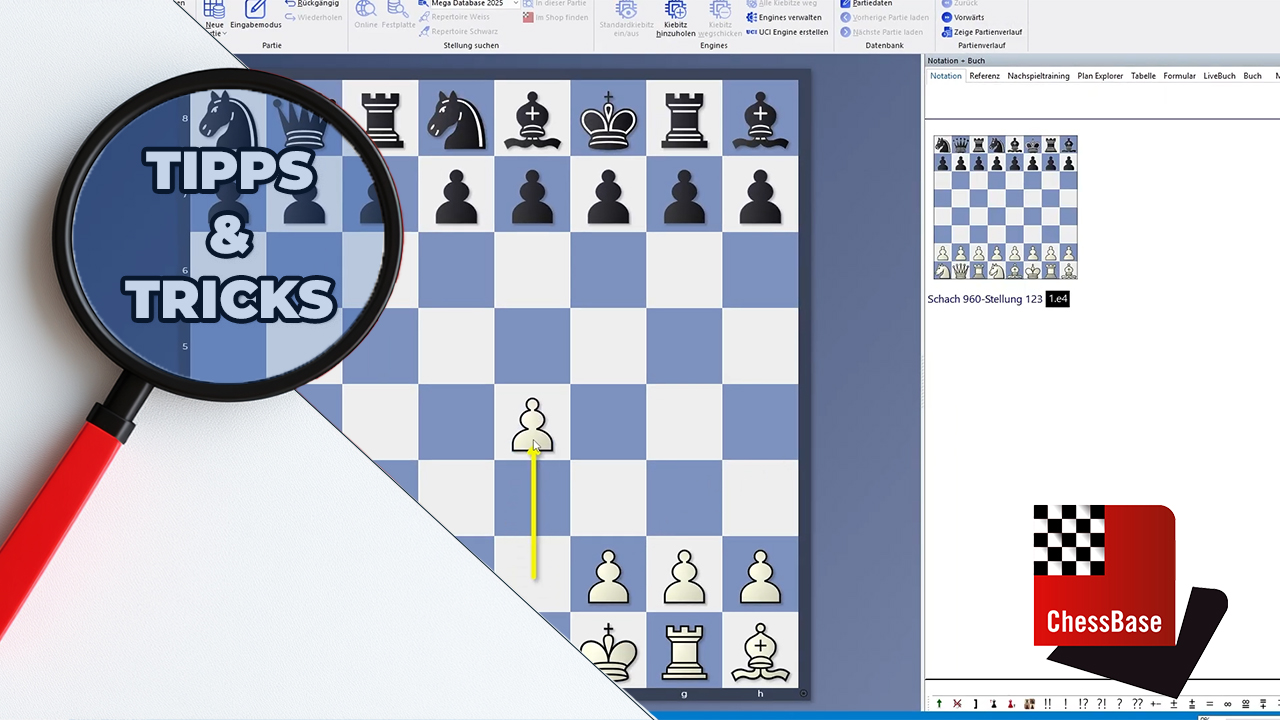Click the white pawn on e4

533,426
